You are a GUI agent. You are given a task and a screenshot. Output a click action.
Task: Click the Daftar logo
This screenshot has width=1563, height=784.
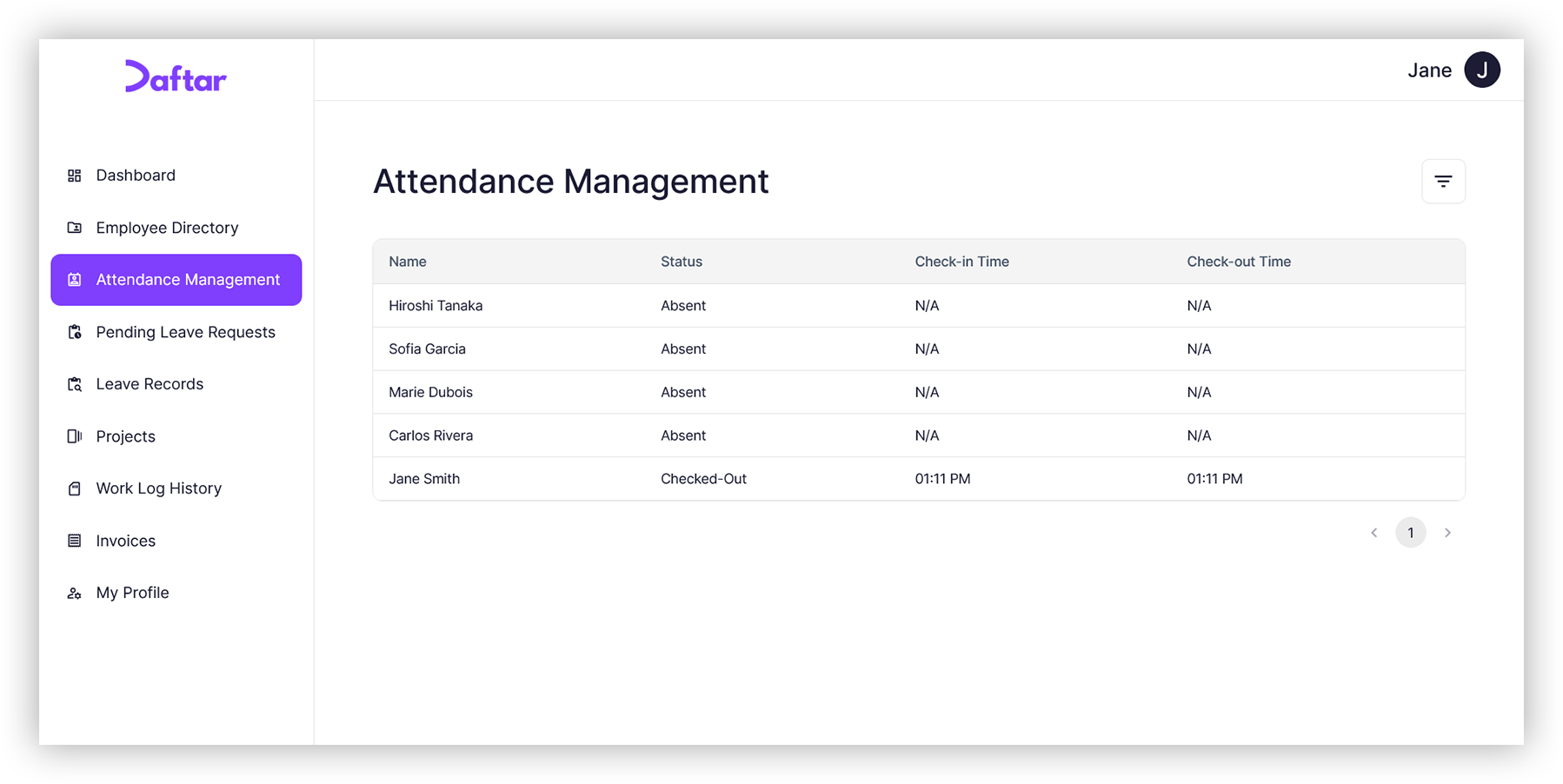[176, 77]
